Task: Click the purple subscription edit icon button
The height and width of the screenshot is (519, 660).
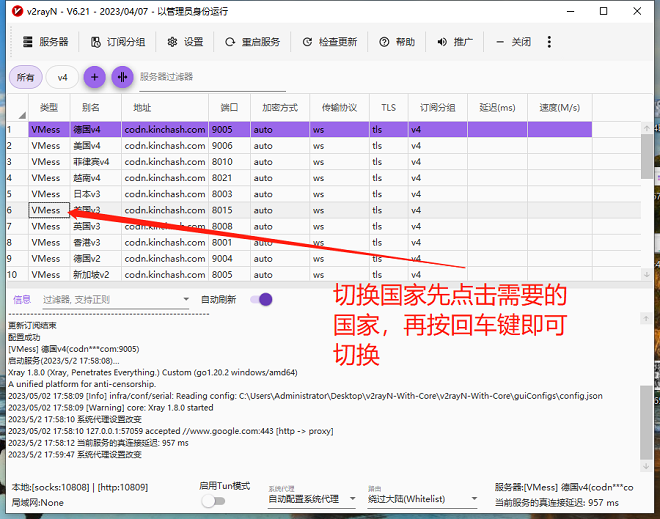Action: pyautogui.click(x=122, y=77)
